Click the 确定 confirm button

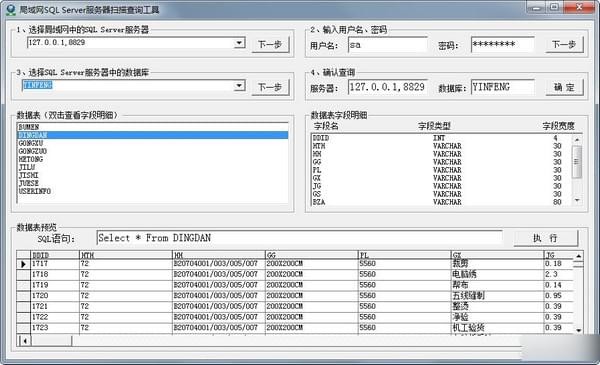coord(564,87)
